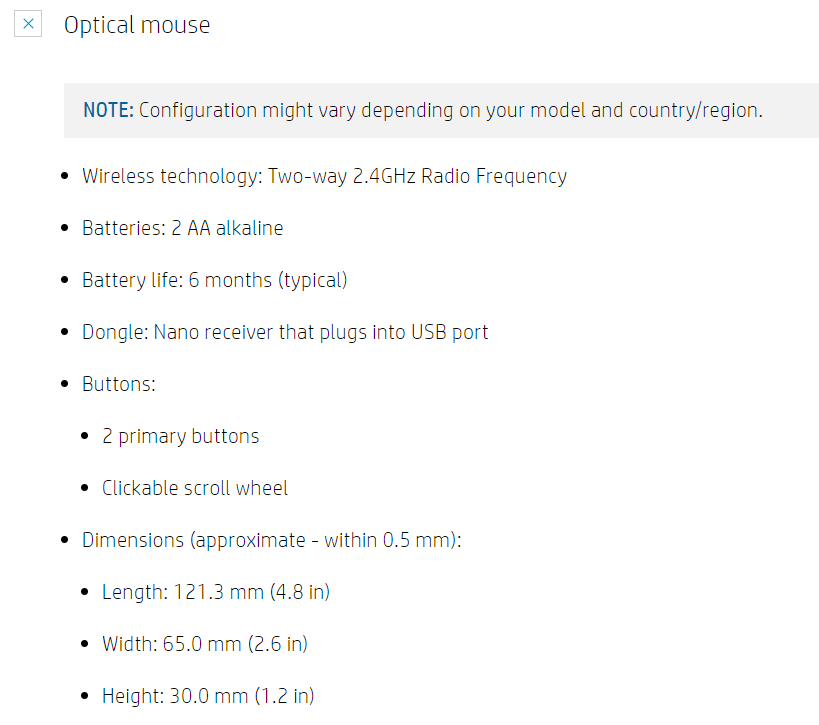This screenshot has width=819, height=725.
Task: Click the 'Wireless technology' label
Action: [x=171, y=177]
